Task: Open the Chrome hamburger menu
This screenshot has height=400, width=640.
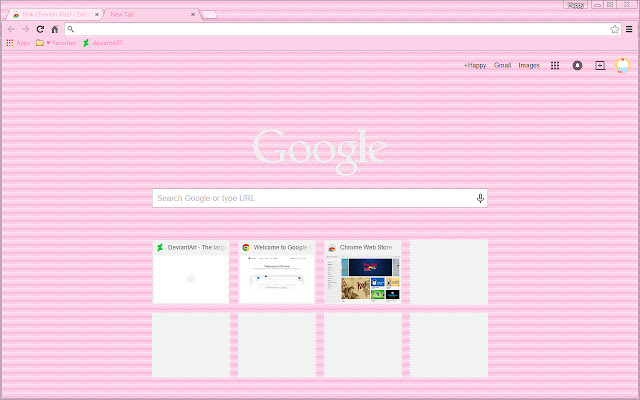Action: [629, 29]
